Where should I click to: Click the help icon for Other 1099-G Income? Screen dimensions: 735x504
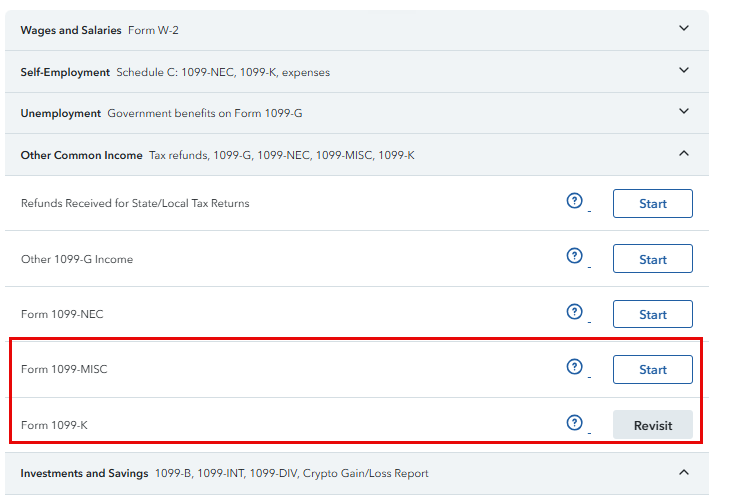click(x=574, y=256)
